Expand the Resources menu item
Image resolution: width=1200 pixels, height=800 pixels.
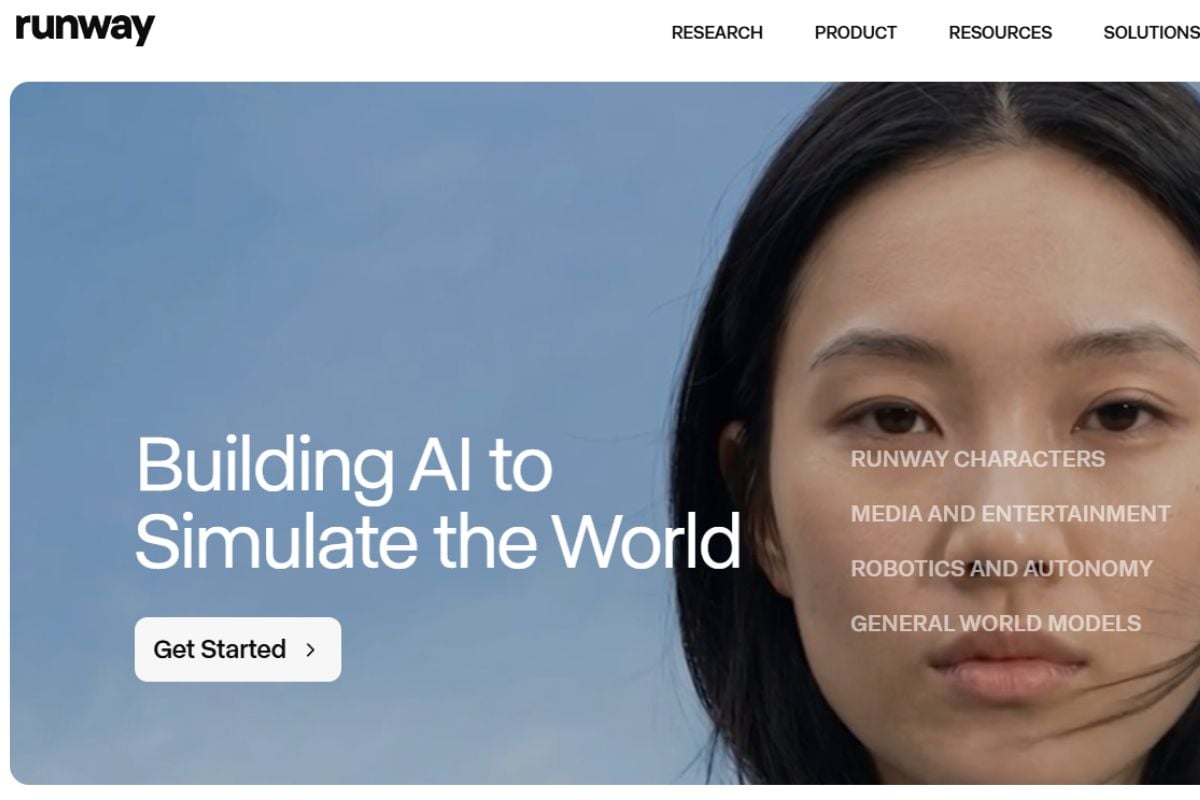pyautogui.click(x=1000, y=32)
